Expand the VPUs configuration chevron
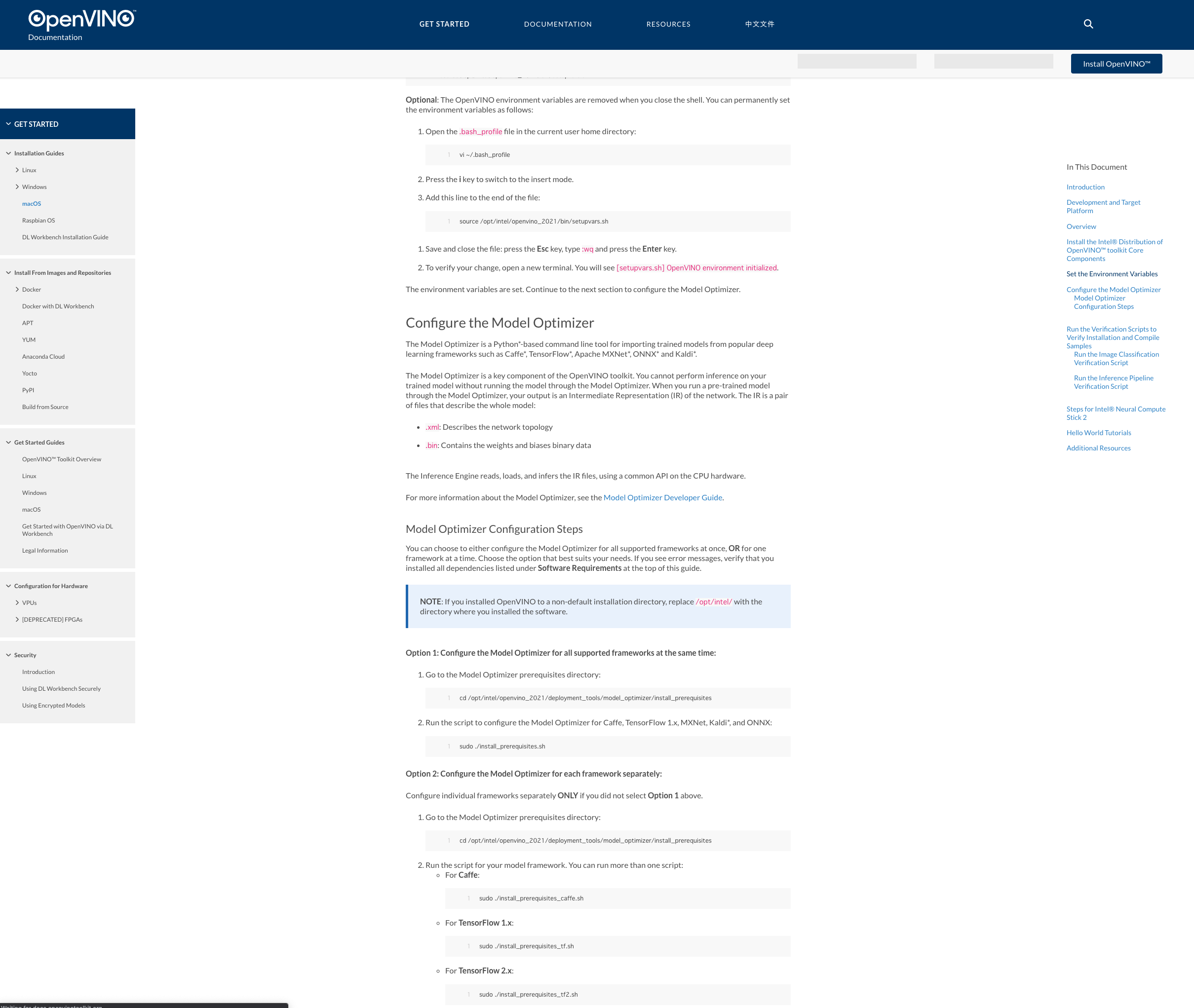Viewport: 1194px width, 1008px height. [17, 603]
